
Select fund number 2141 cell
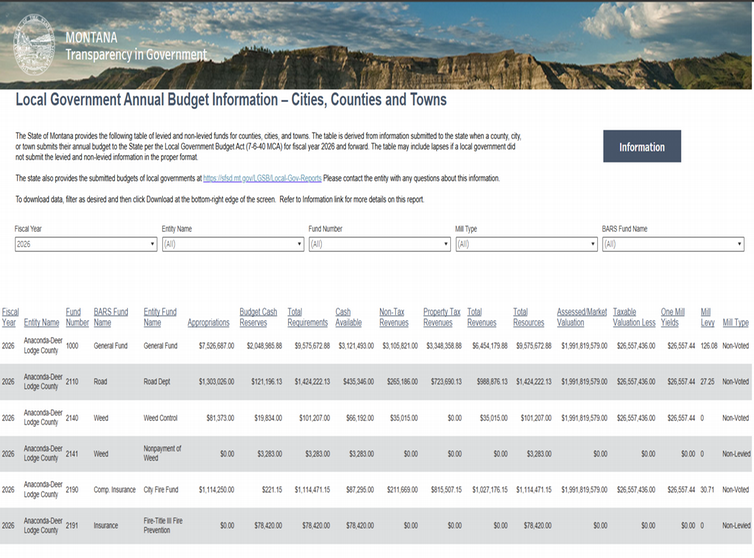tap(72, 454)
